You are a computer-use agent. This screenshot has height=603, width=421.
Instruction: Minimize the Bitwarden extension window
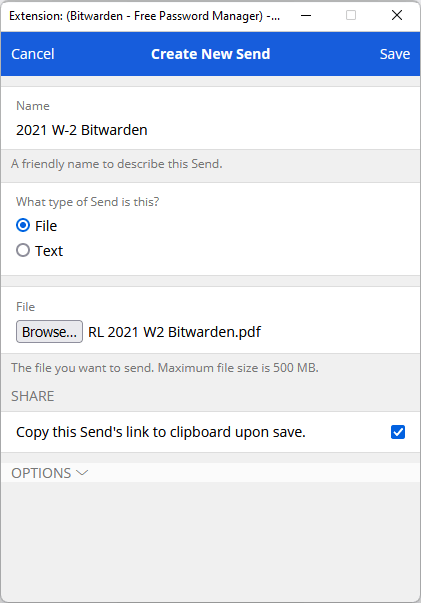click(x=306, y=15)
